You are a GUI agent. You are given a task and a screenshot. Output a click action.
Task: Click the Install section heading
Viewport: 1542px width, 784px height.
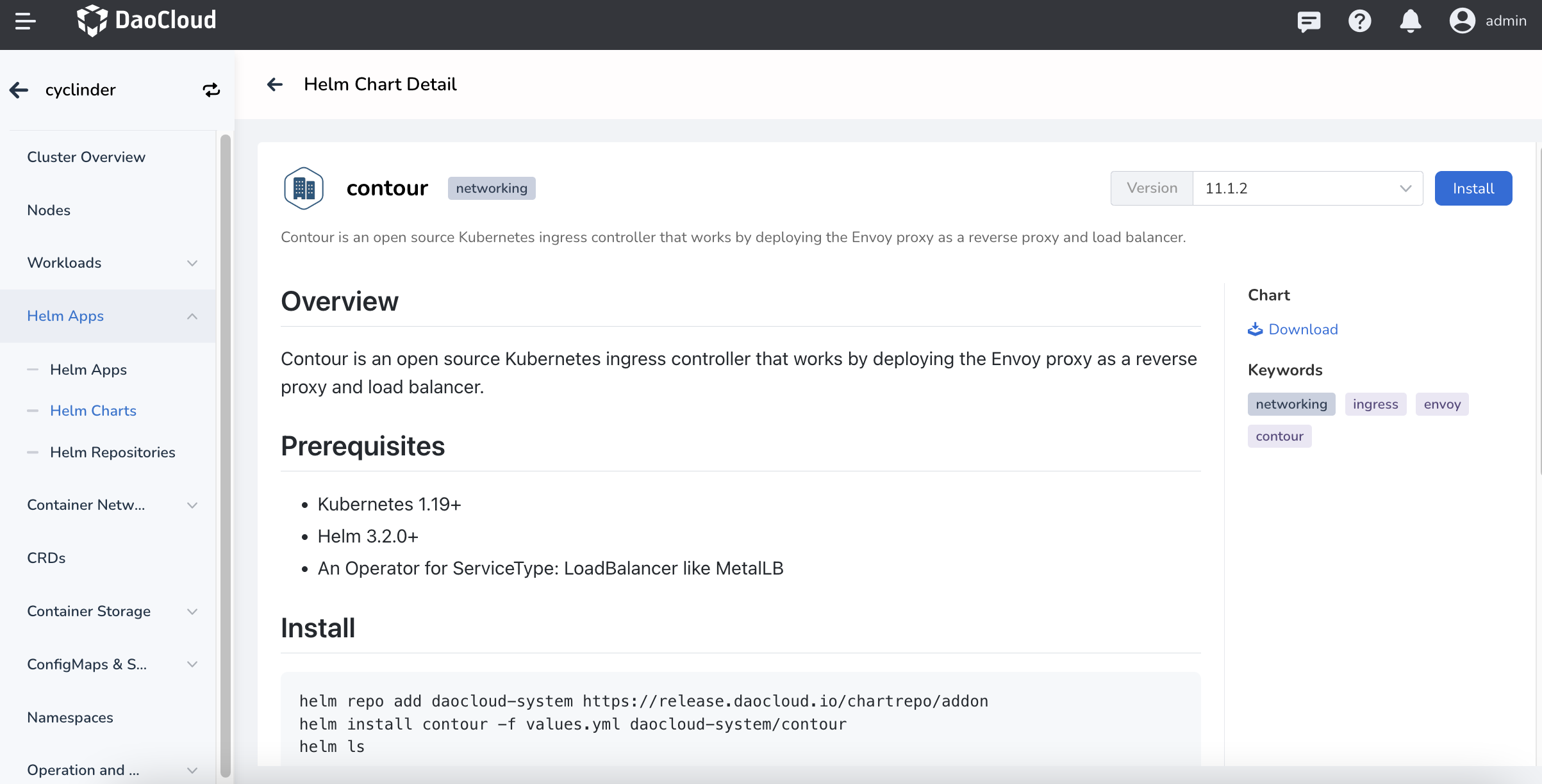[x=318, y=628]
